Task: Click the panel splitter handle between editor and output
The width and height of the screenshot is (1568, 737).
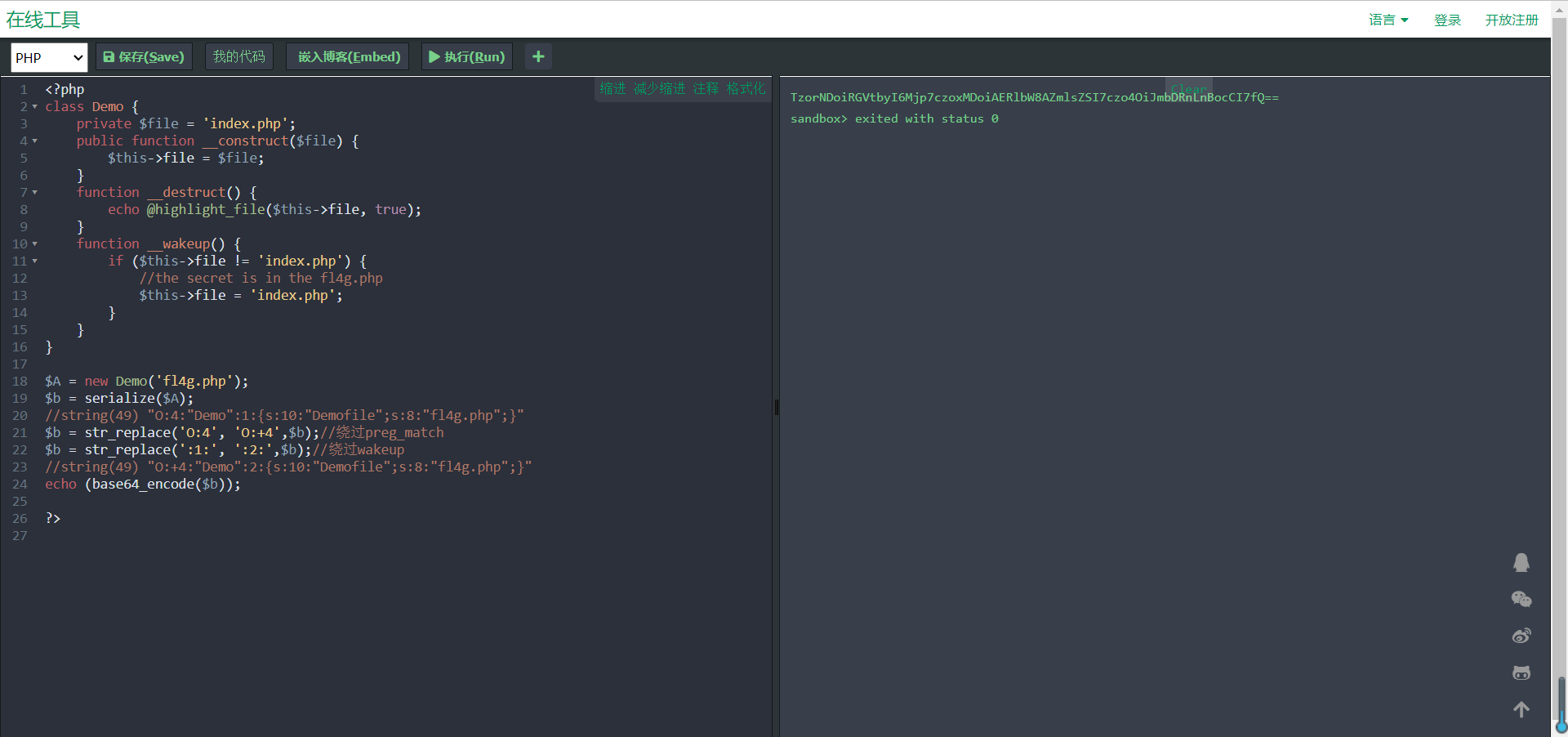Action: (776, 406)
